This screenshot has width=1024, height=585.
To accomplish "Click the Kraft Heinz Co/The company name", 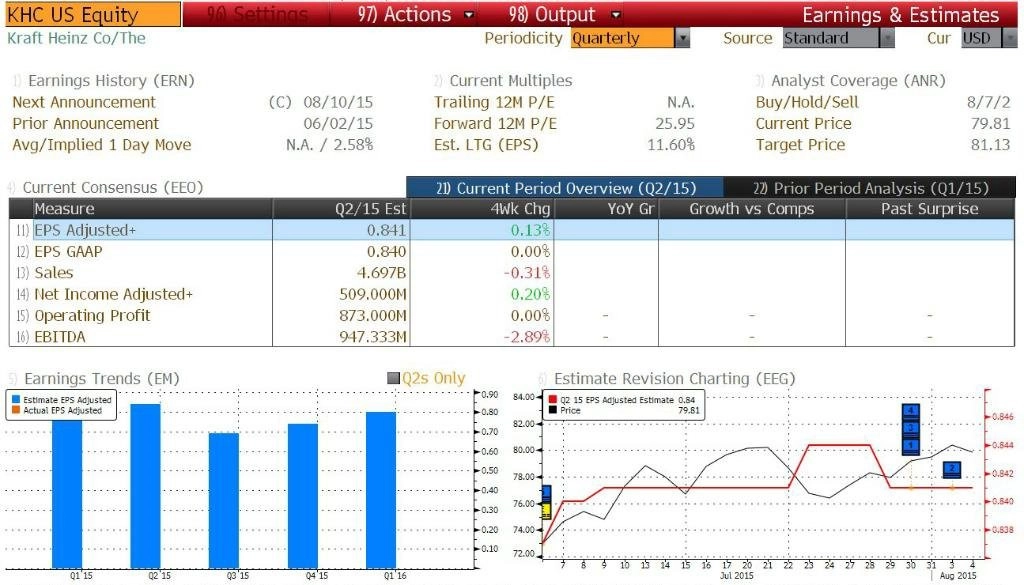I will coord(76,39).
